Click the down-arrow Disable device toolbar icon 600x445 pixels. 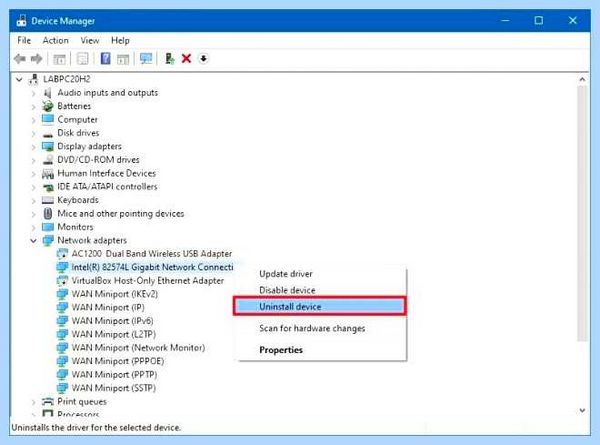click(x=204, y=59)
